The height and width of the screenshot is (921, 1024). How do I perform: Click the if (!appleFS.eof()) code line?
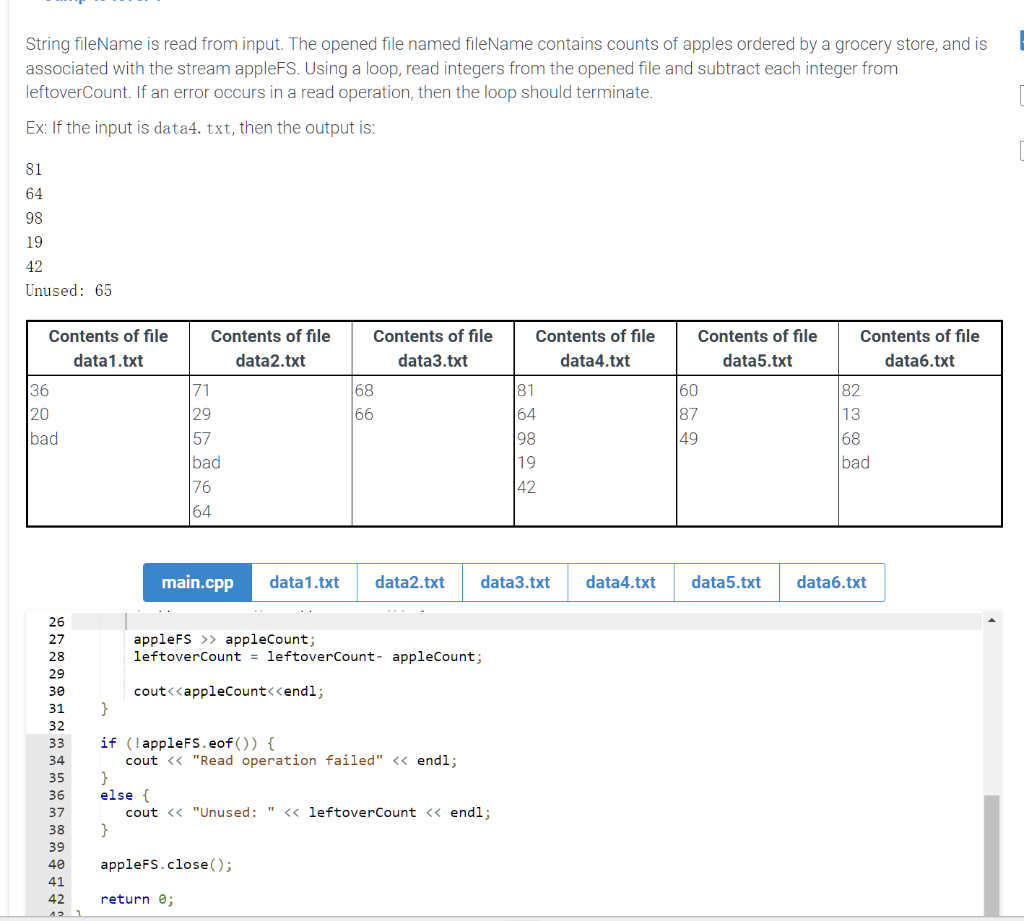tap(187, 743)
